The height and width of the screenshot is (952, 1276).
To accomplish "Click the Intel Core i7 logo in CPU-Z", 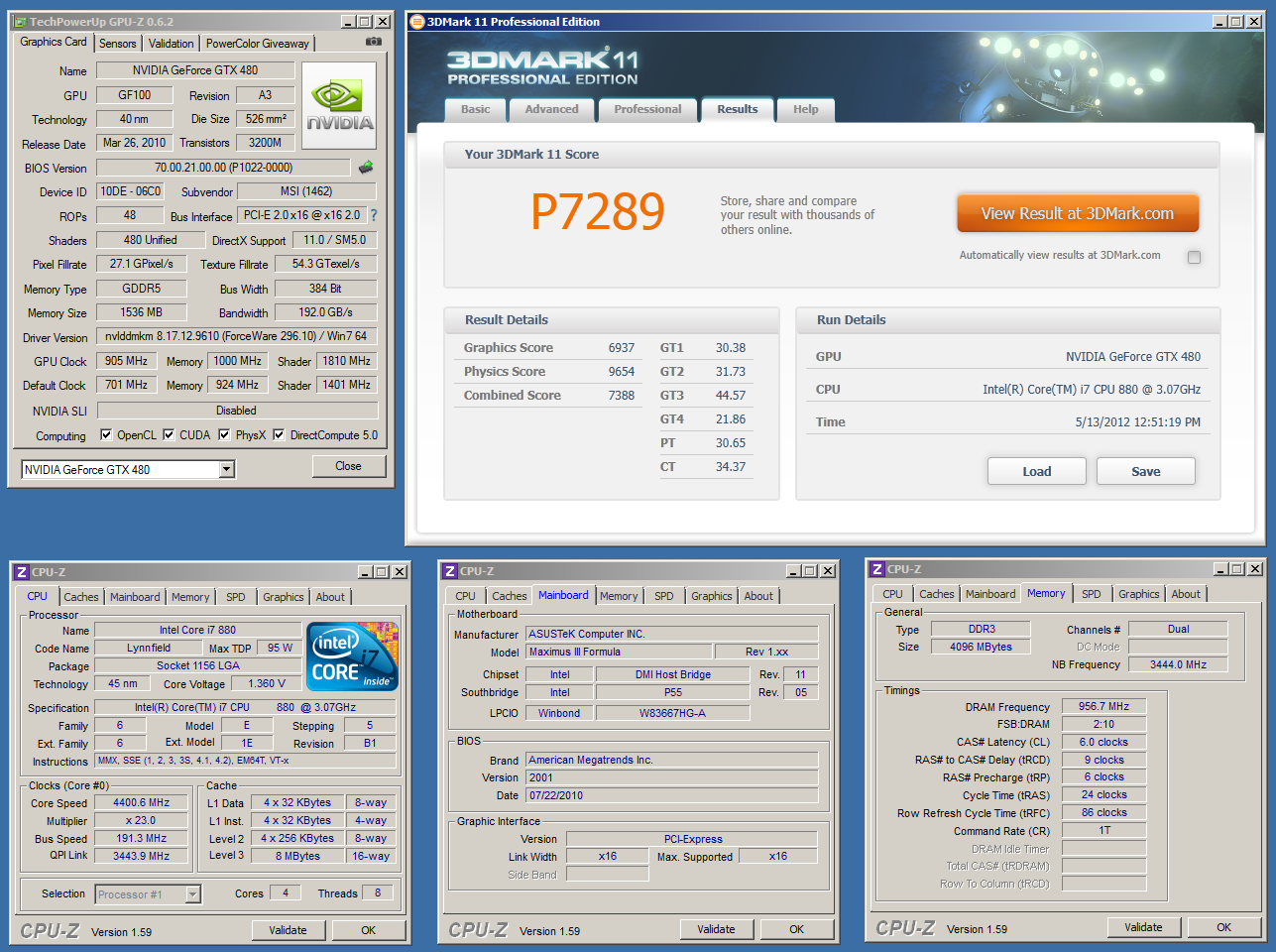I will pyautogui.click(x=353, y=656).
